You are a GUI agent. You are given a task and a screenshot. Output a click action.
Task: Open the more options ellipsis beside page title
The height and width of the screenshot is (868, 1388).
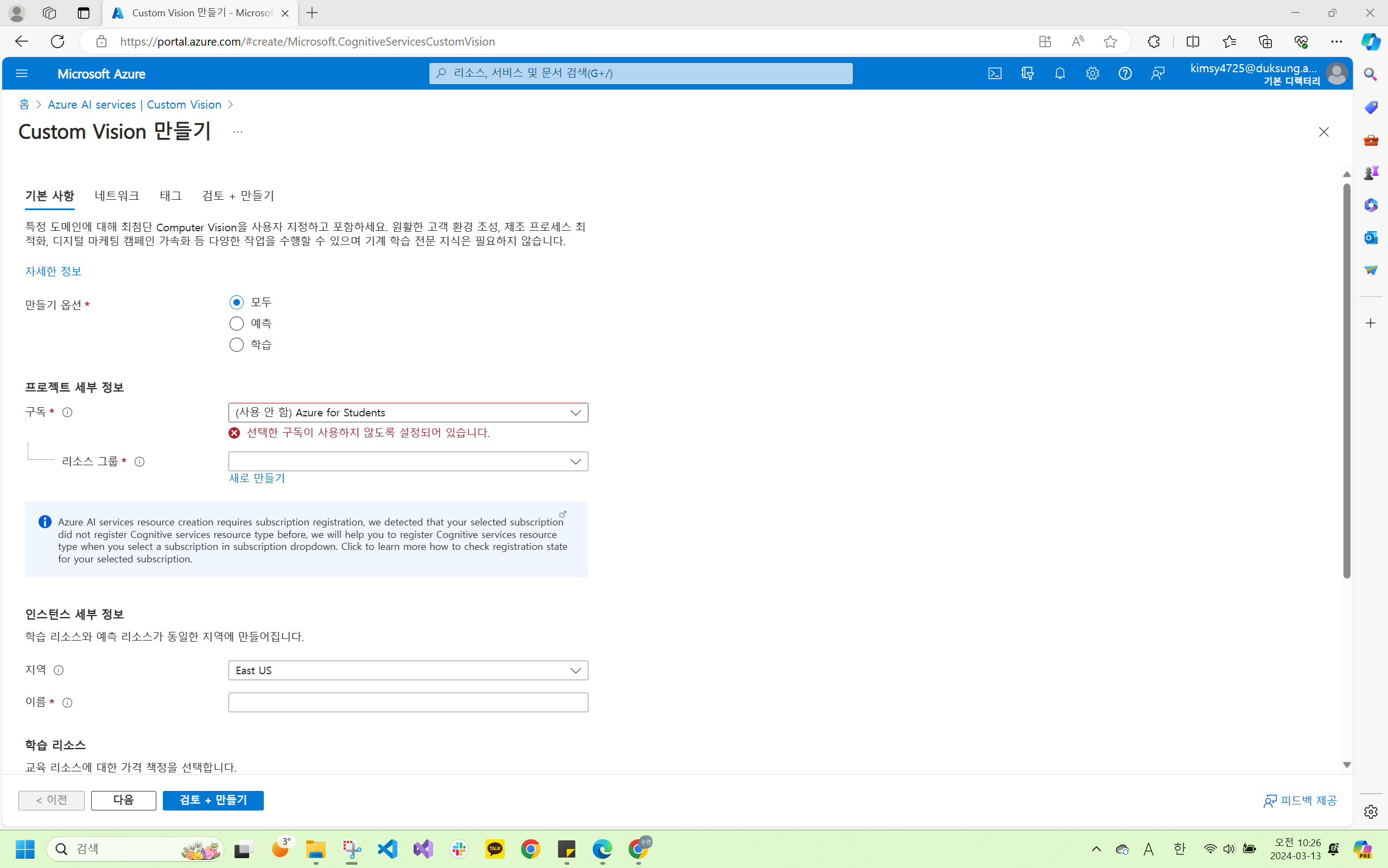point(238,132)
